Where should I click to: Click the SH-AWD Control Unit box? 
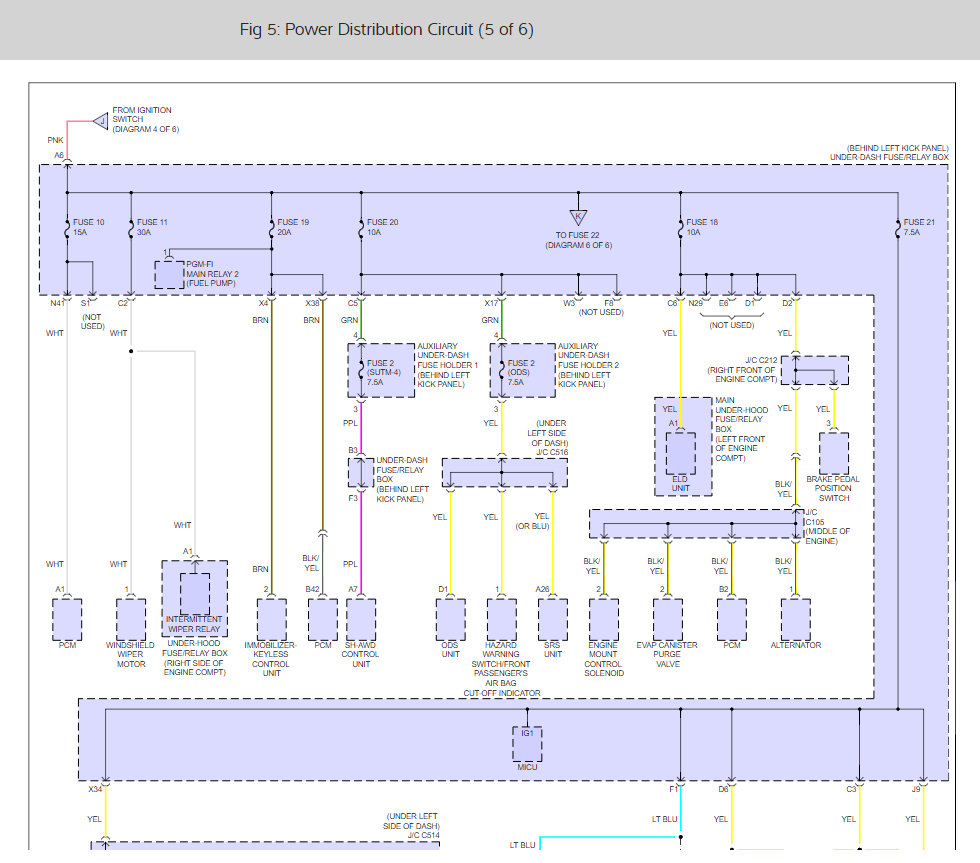point(361,620)
